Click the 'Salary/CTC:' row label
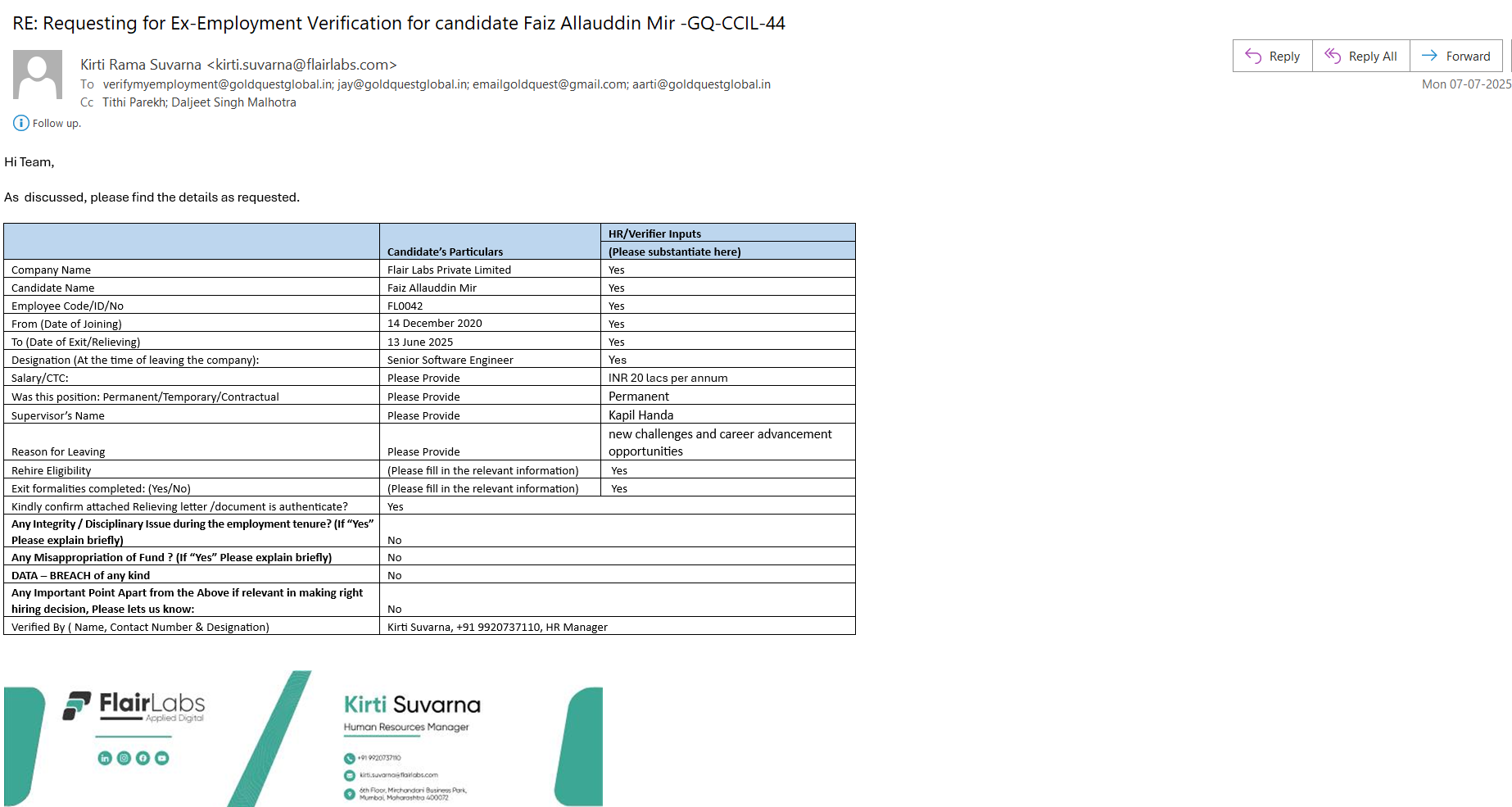Screen dimensions: 1512x807 (x=40, y=378)
